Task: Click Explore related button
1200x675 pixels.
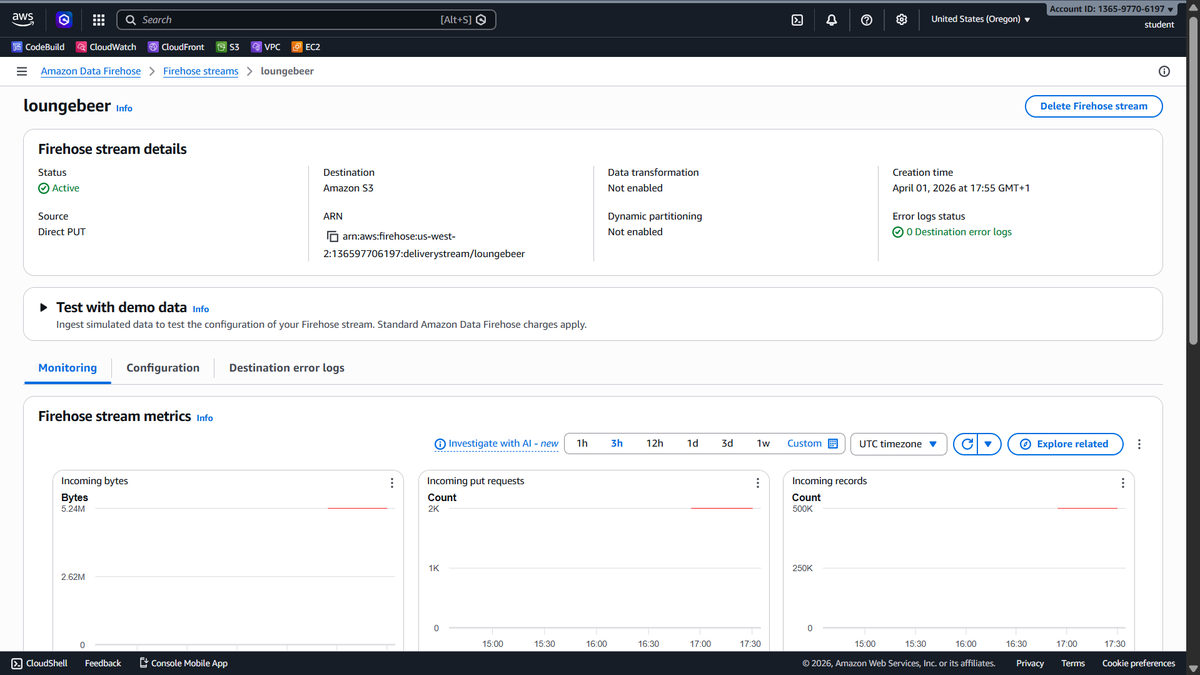Action: pyautogui.click(x=1065, y=444)
